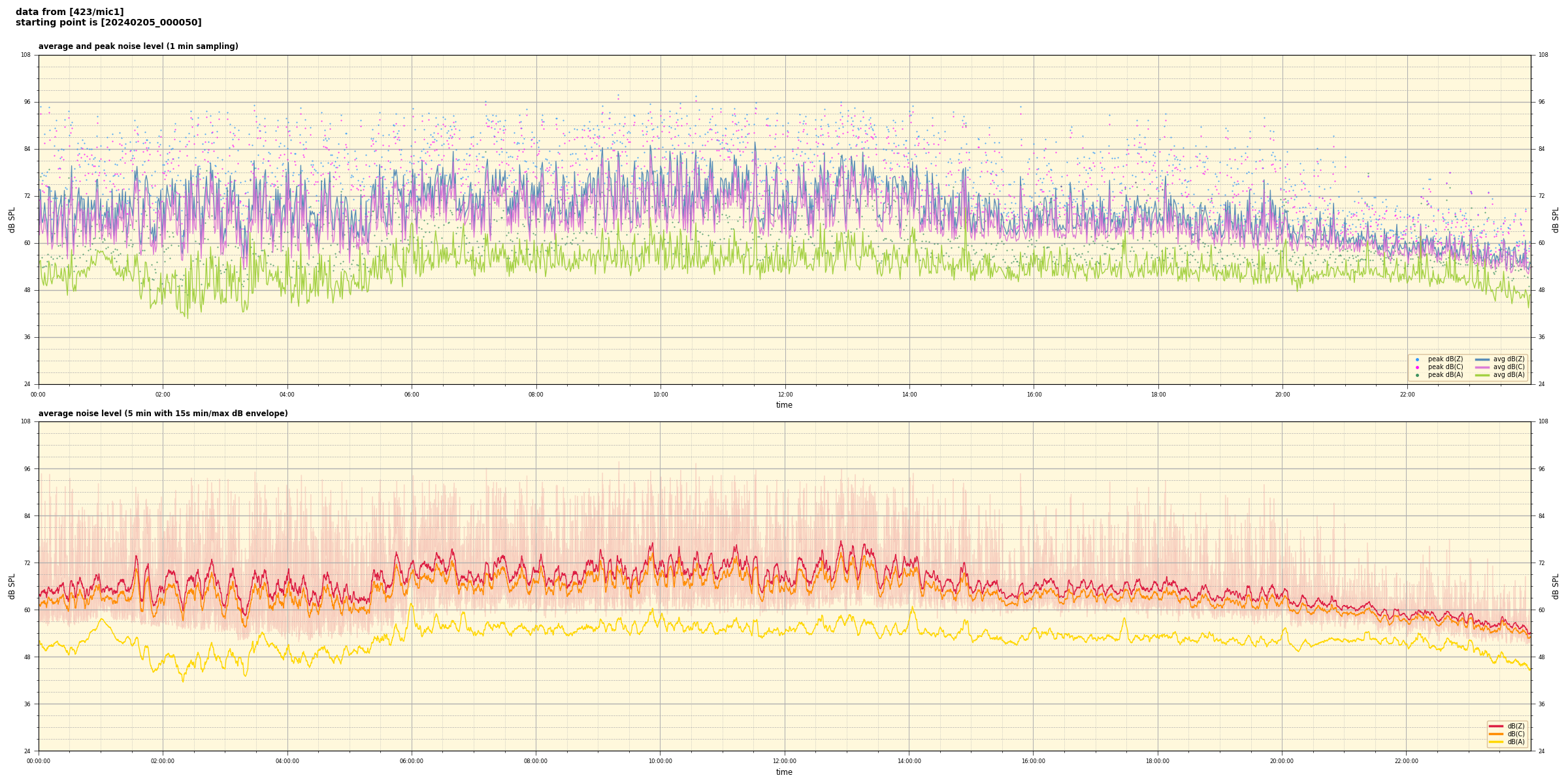The width and height of the screenshot is (1568, 784).
Task: Click the 18:00:00 tick label on the lower chart
Action: [x=1158, y=761]
